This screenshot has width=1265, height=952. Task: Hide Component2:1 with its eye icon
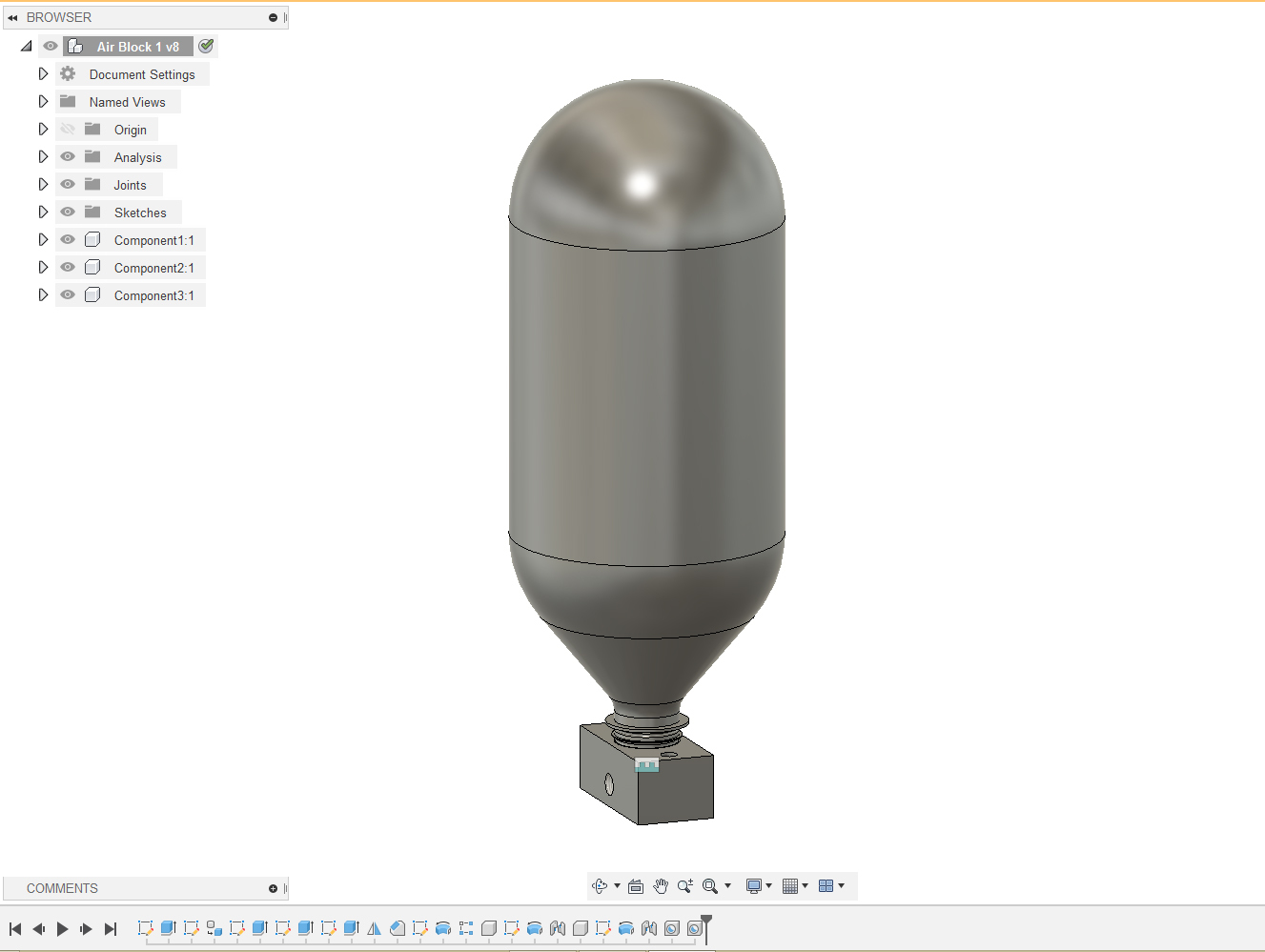[x=68, y=268]
